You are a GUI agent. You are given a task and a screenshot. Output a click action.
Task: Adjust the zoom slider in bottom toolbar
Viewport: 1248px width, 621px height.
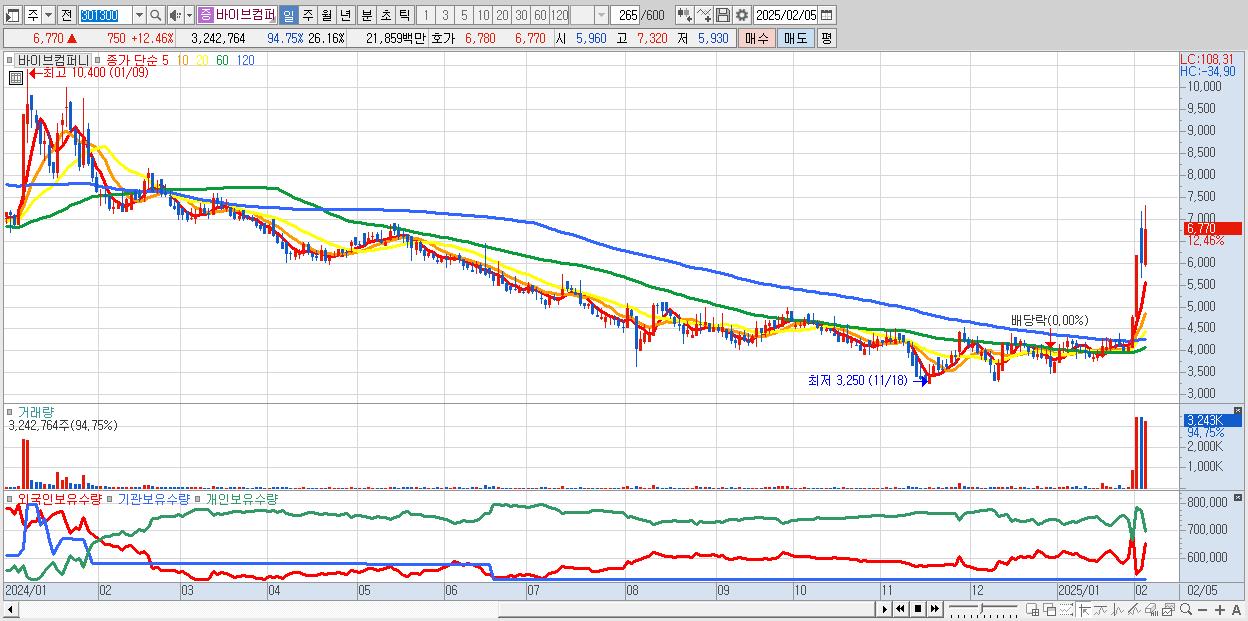[983, 609]
